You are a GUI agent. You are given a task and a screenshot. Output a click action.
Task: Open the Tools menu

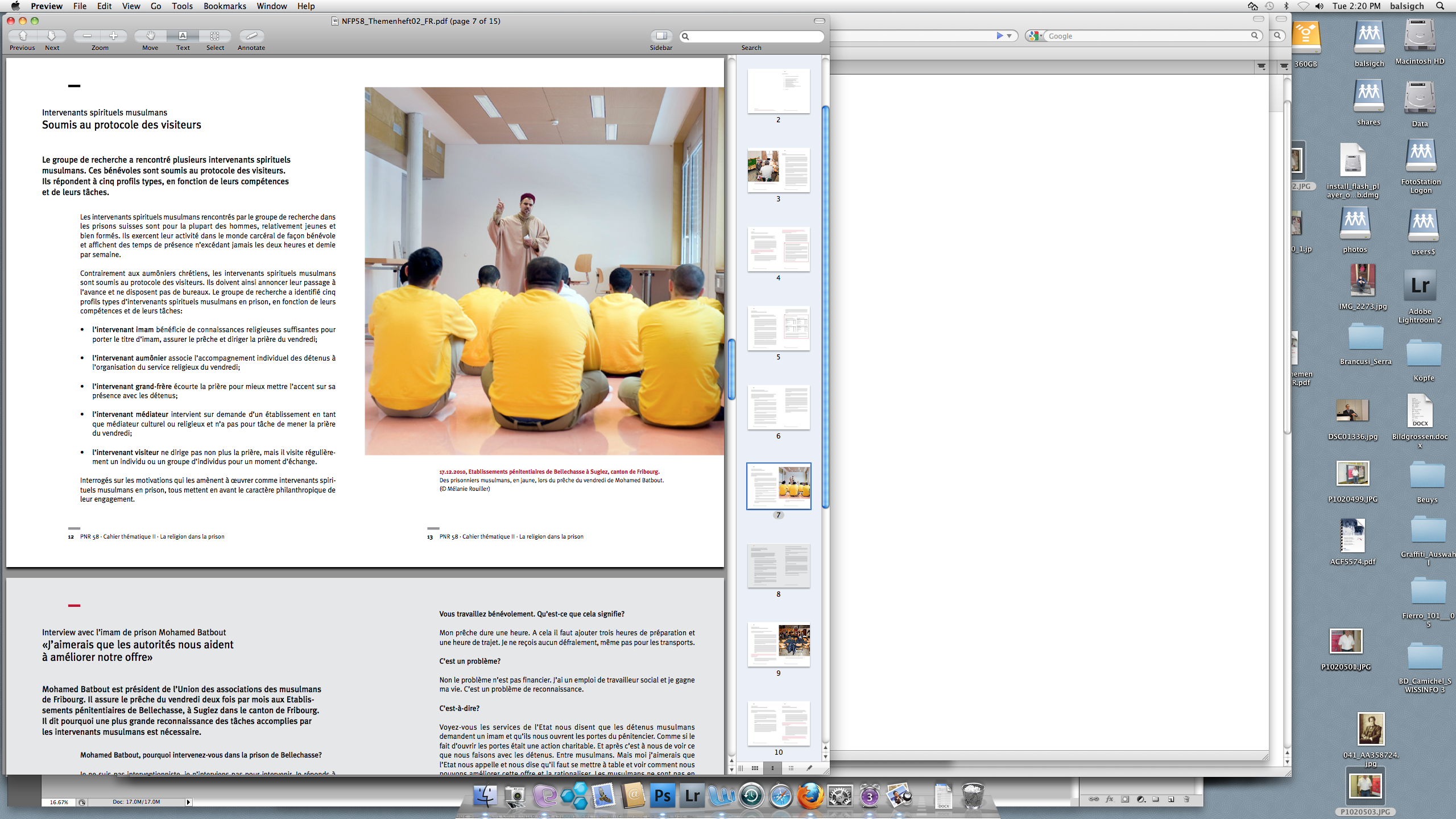(x=182, y=6)
